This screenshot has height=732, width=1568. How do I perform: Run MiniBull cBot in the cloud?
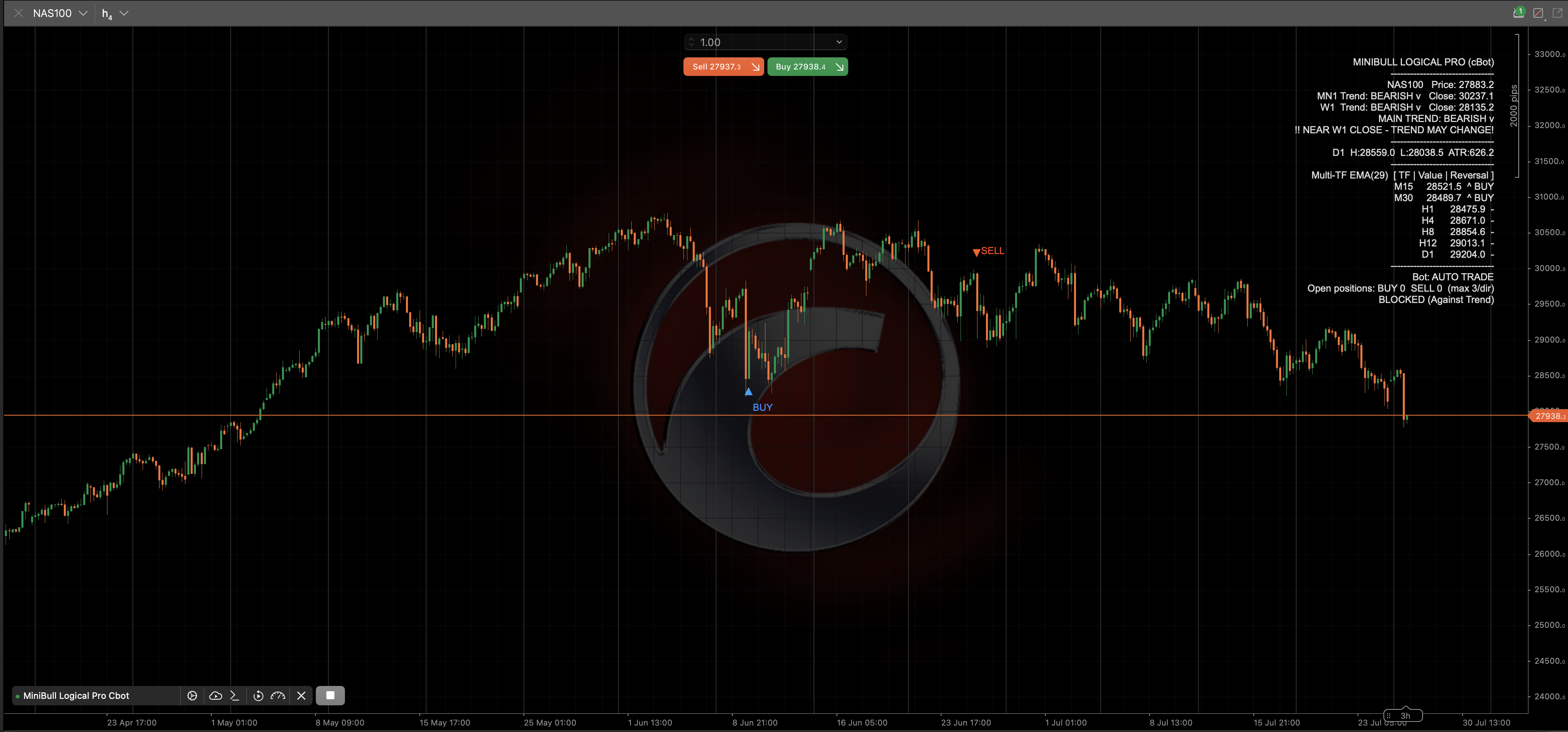click(x=215, y=696)
